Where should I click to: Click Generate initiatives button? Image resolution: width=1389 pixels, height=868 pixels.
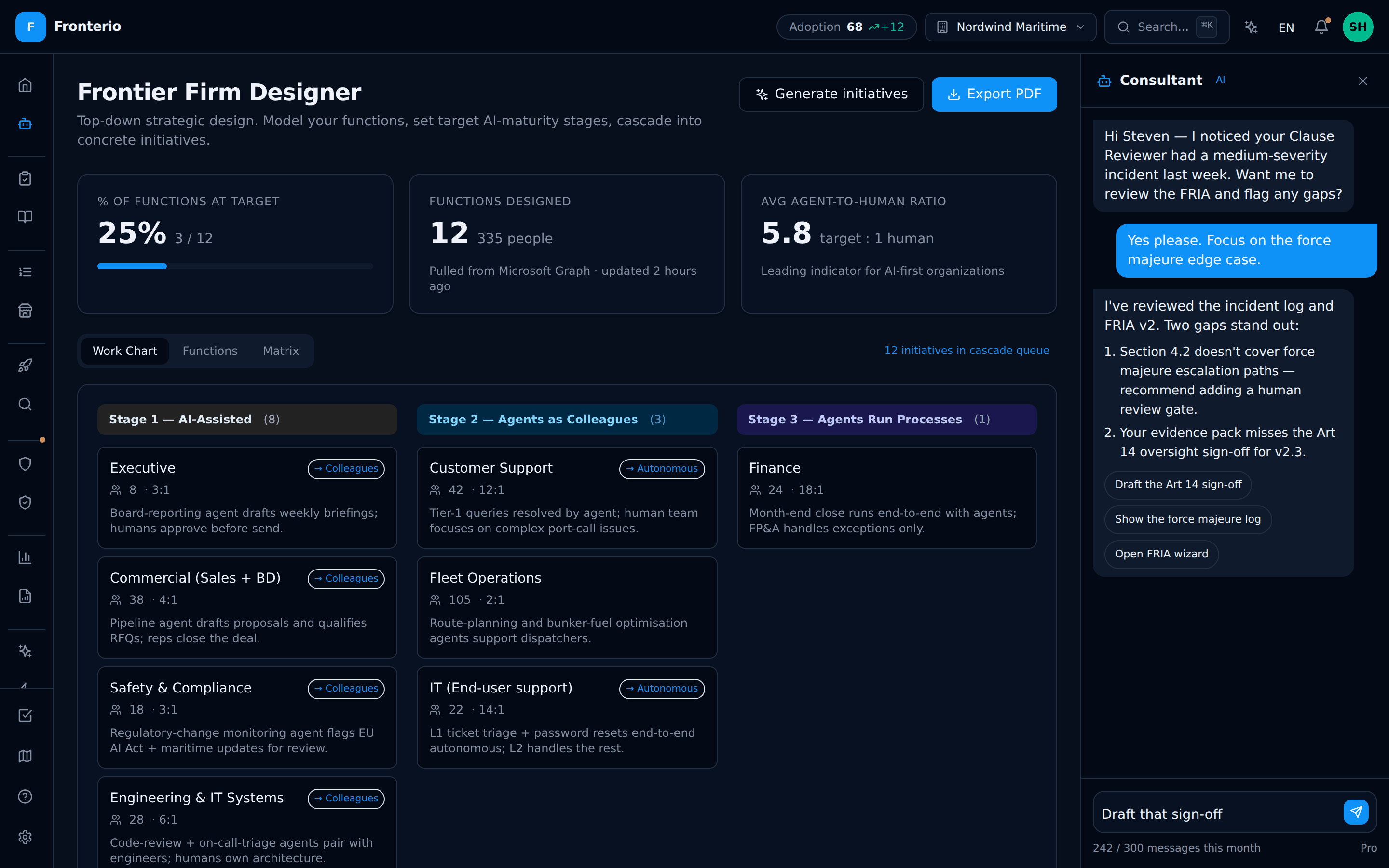[x=831, y=94]
